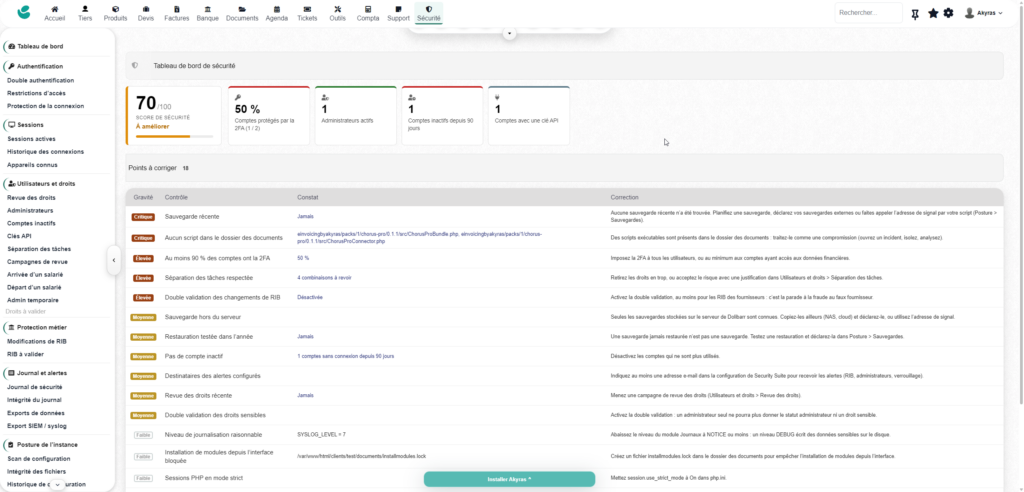The width and height of the screenshot is (1024, 492).
Task: Open Export SIEM / syslog
Action: [x=37, y=425]
